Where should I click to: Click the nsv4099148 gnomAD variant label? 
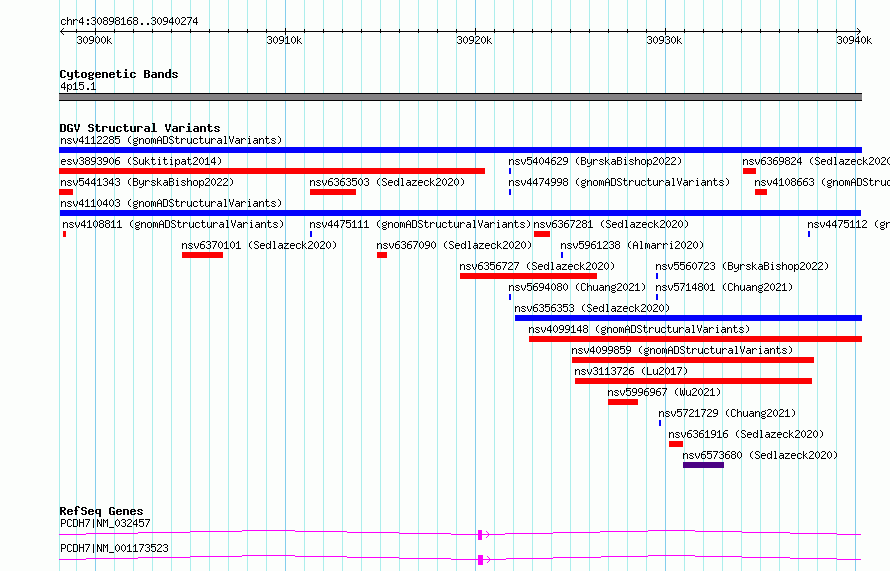coord(639,329)
